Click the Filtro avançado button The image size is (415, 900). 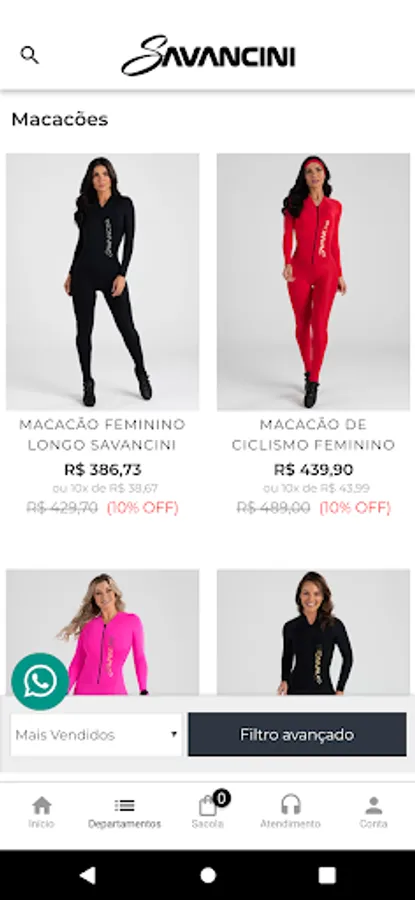coord(297,735)
